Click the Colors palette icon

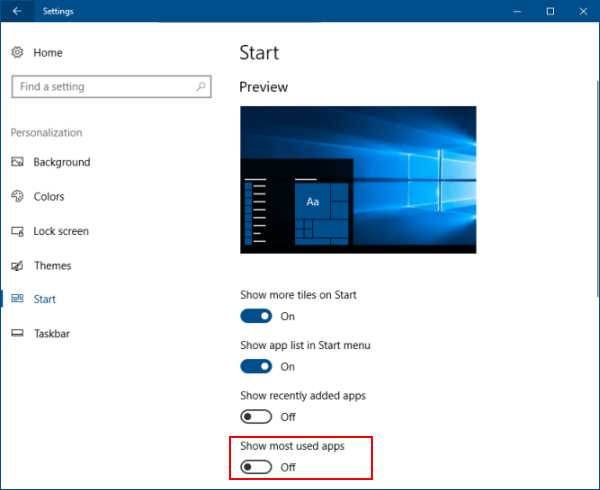(17, 196)
